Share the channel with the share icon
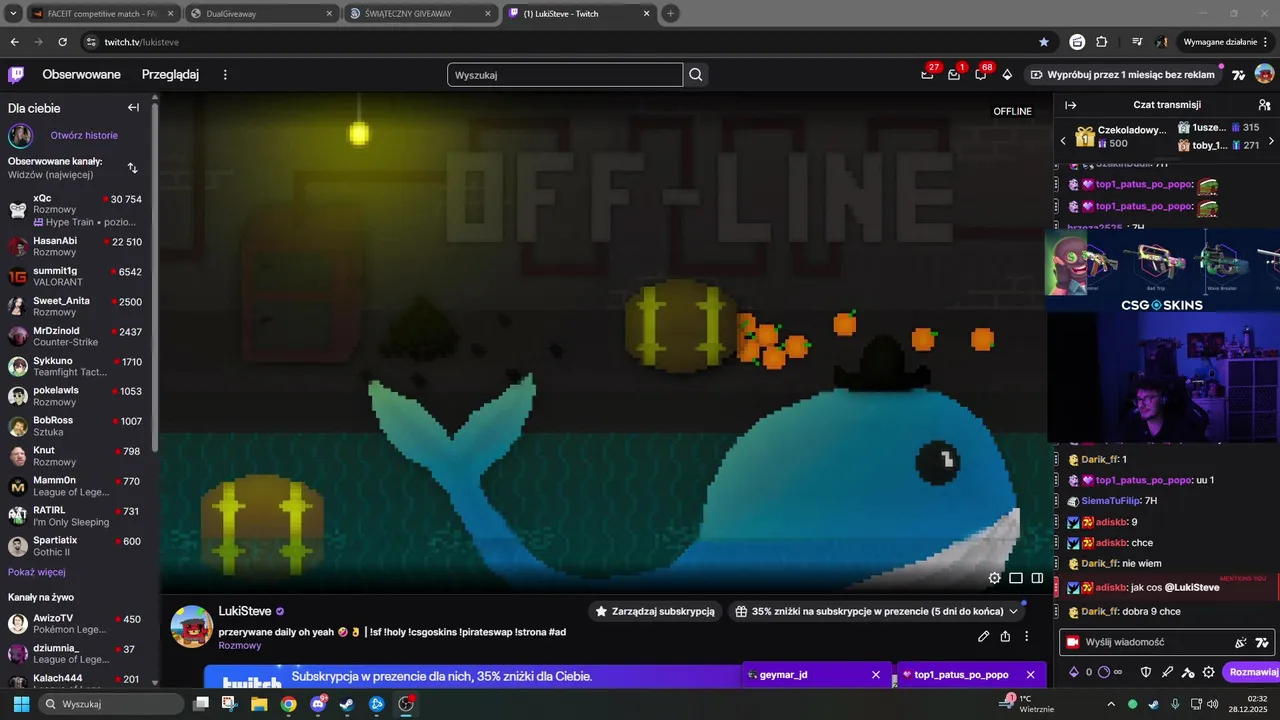Screen dimensions: 1280x720 tap(1005, 636)
